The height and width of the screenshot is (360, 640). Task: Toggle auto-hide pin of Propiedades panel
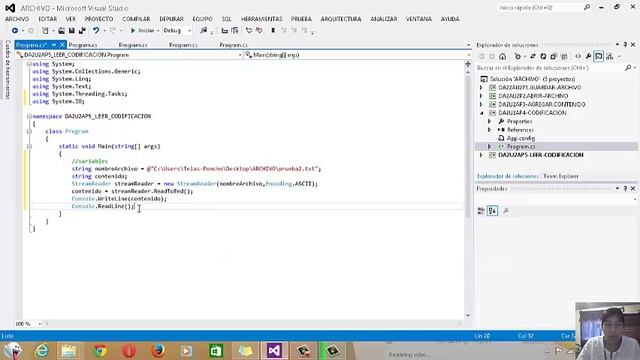pos(625,189)
